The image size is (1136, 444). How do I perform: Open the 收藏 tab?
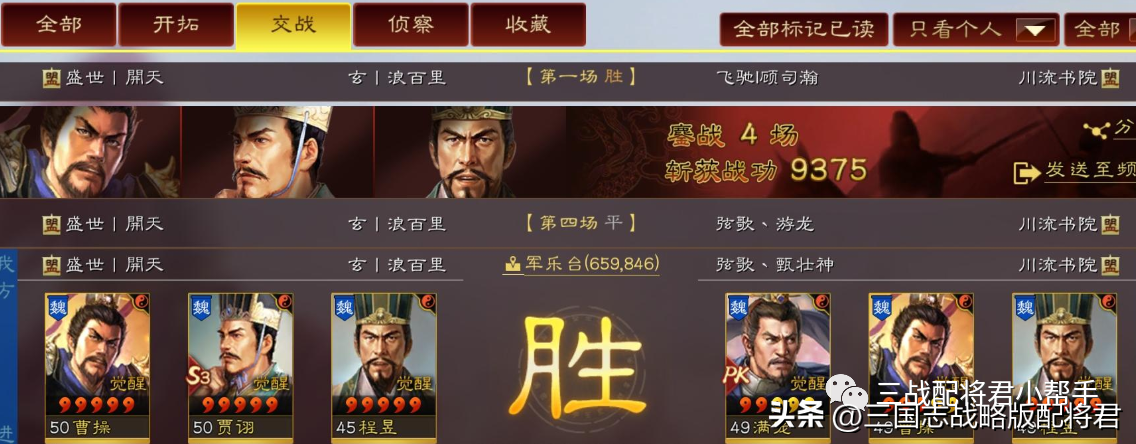click(528, 25)
